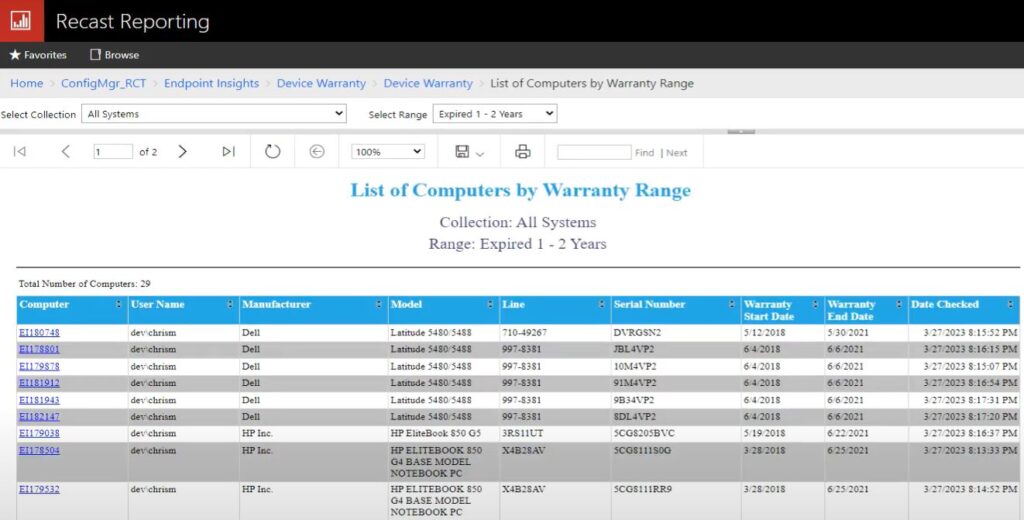This screenshot has height=520, width=1024.
Task: Refresh the report
Action: 273,152
